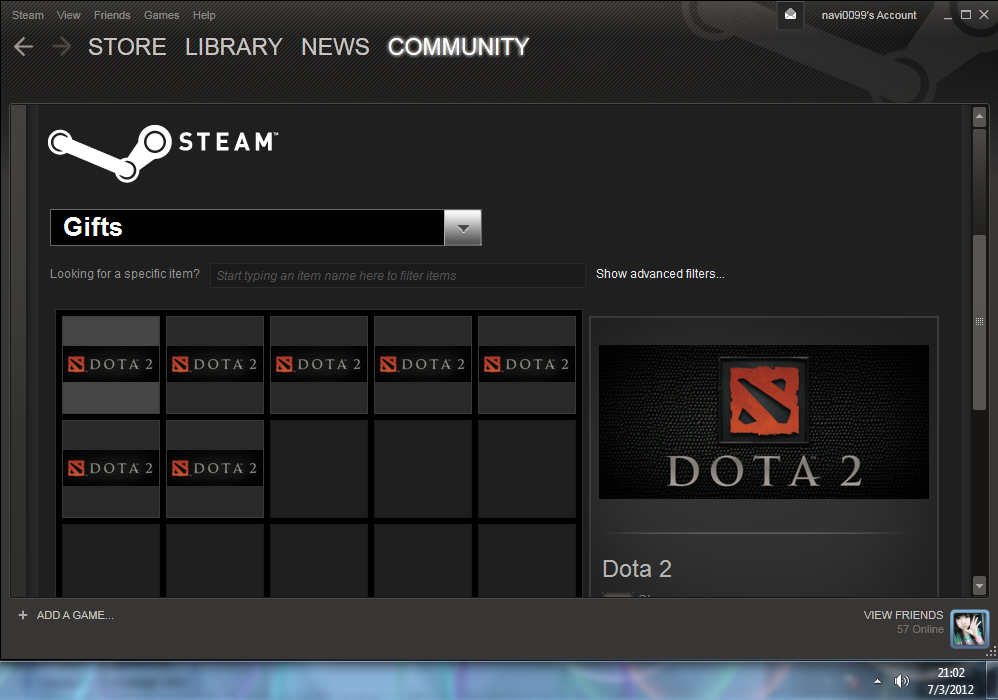Open the Steam menu
Image resolution: width=998 pixels, height=700 pixels.
pyautogui.click(x=28, y=15)
